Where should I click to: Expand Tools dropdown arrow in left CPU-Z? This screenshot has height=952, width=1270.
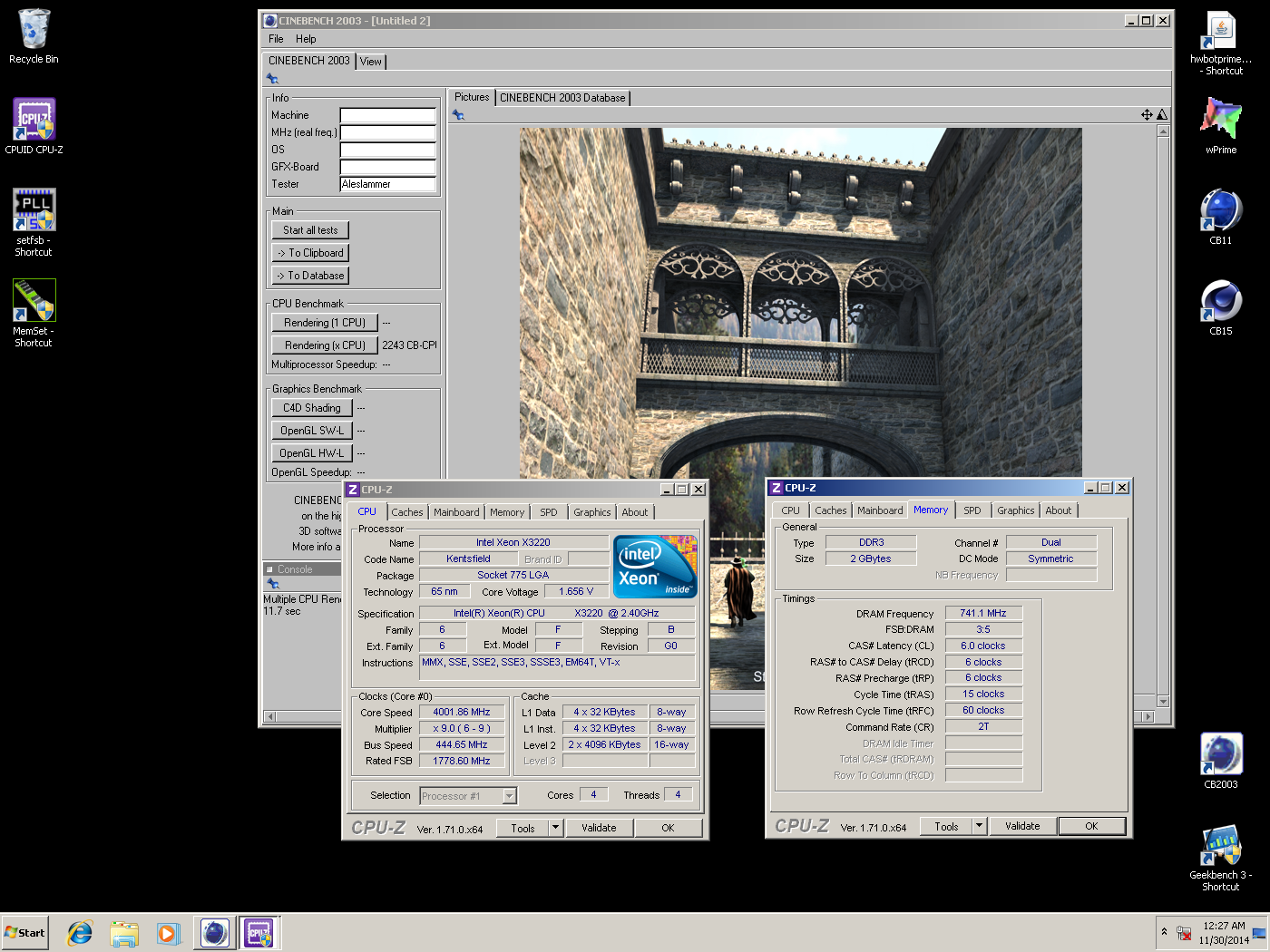[556, 828]
